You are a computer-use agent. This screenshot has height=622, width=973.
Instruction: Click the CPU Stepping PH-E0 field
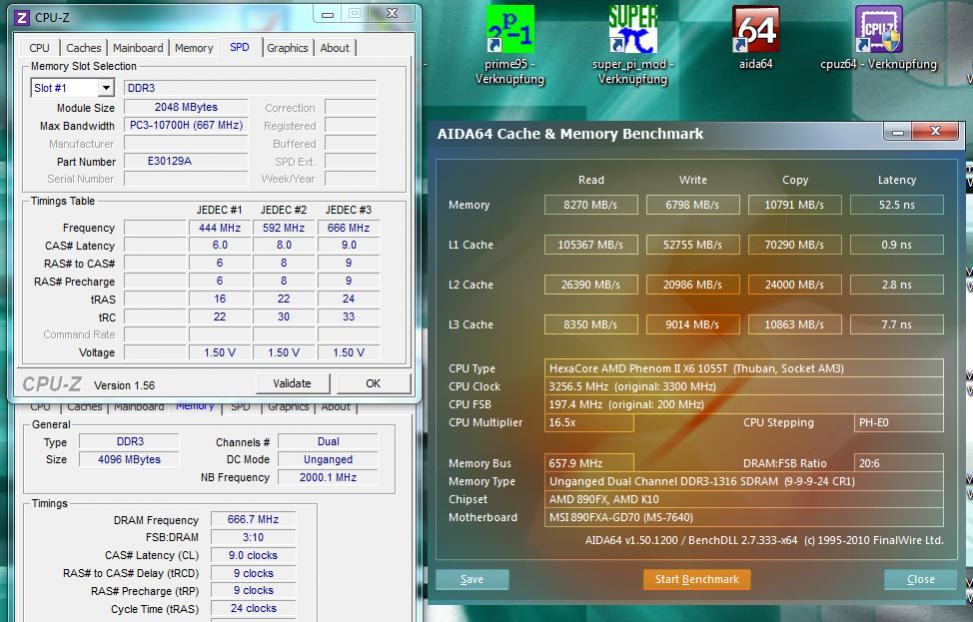[x=899, y=422]
